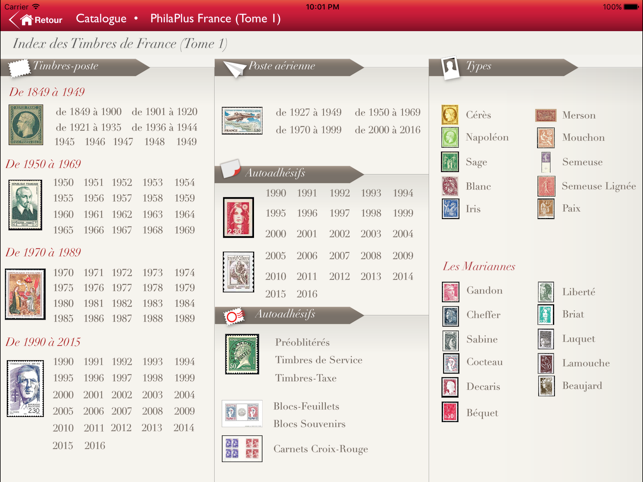The width and height of the screenshot is (643, 482).
Task: Open Timbres-poste 'de 1921 à 1935'
Action: point(89,127)
